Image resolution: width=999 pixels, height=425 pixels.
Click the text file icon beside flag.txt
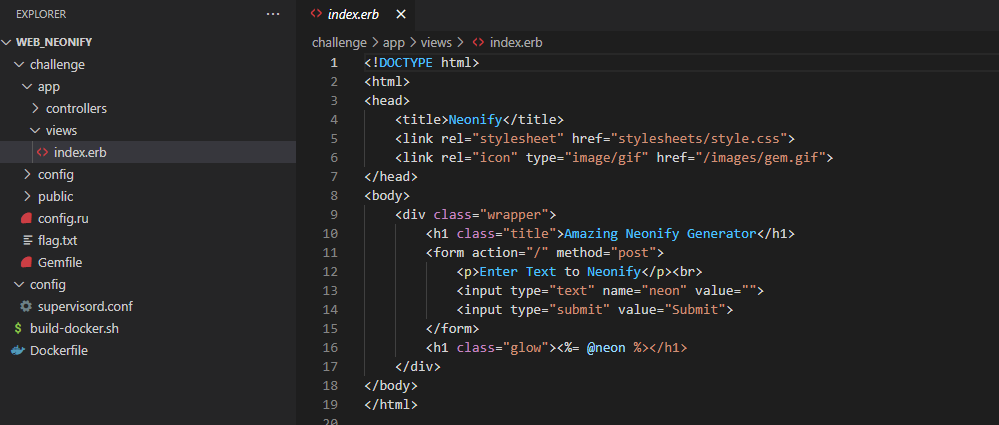pyautogui.click(x=26, y=240)
